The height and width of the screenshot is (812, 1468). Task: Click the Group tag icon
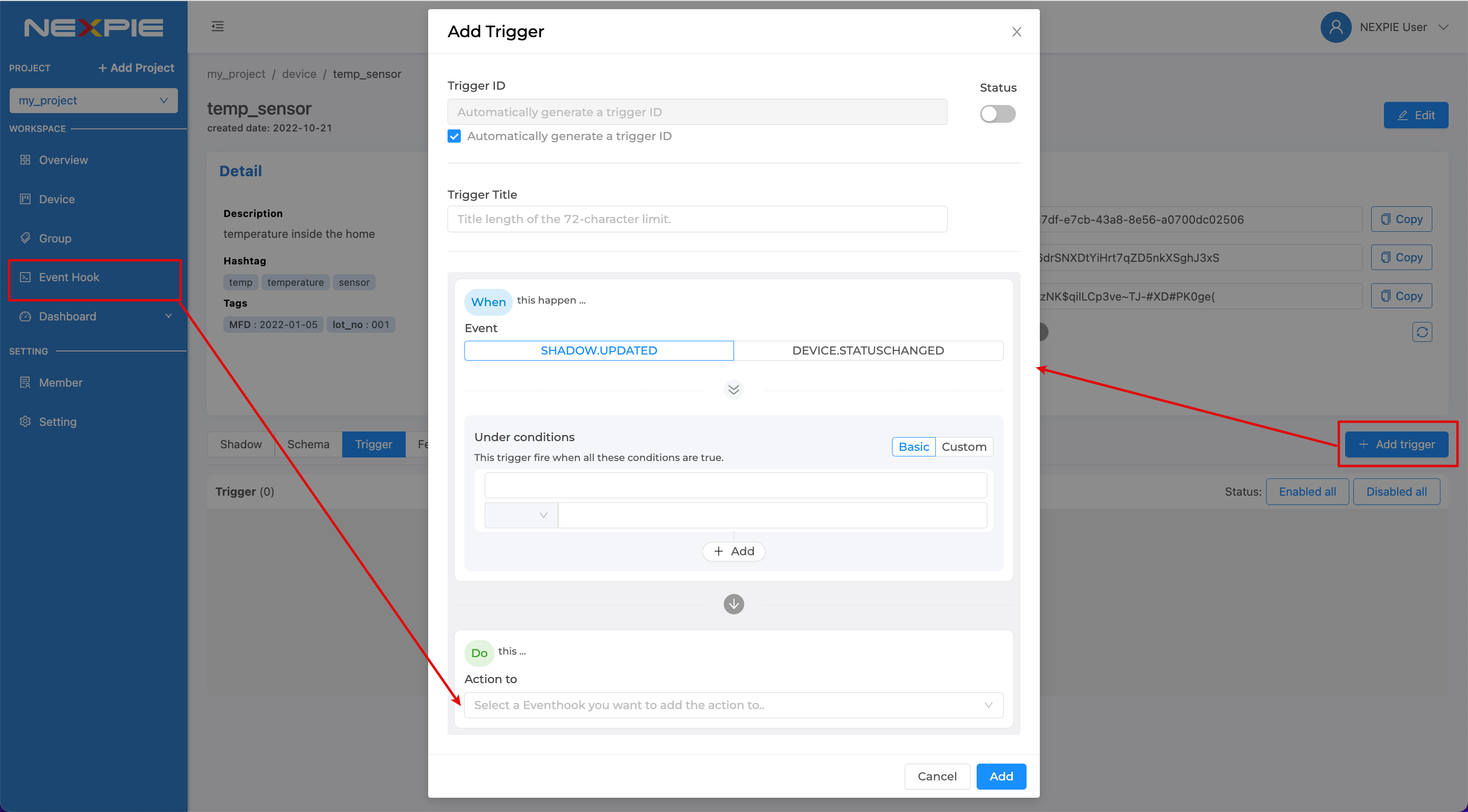[x=25, y=238]
